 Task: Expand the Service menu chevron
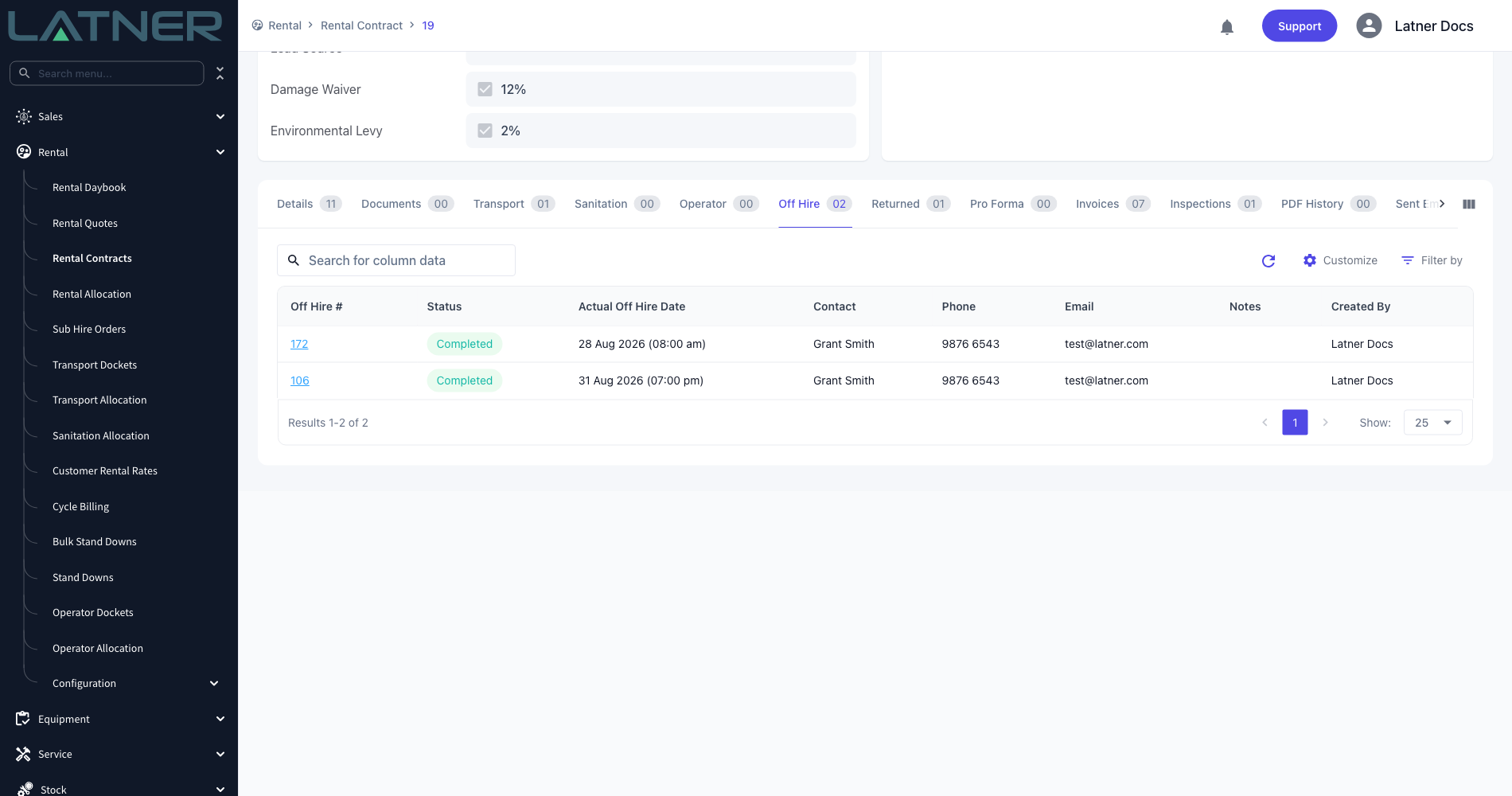(220, 754)
